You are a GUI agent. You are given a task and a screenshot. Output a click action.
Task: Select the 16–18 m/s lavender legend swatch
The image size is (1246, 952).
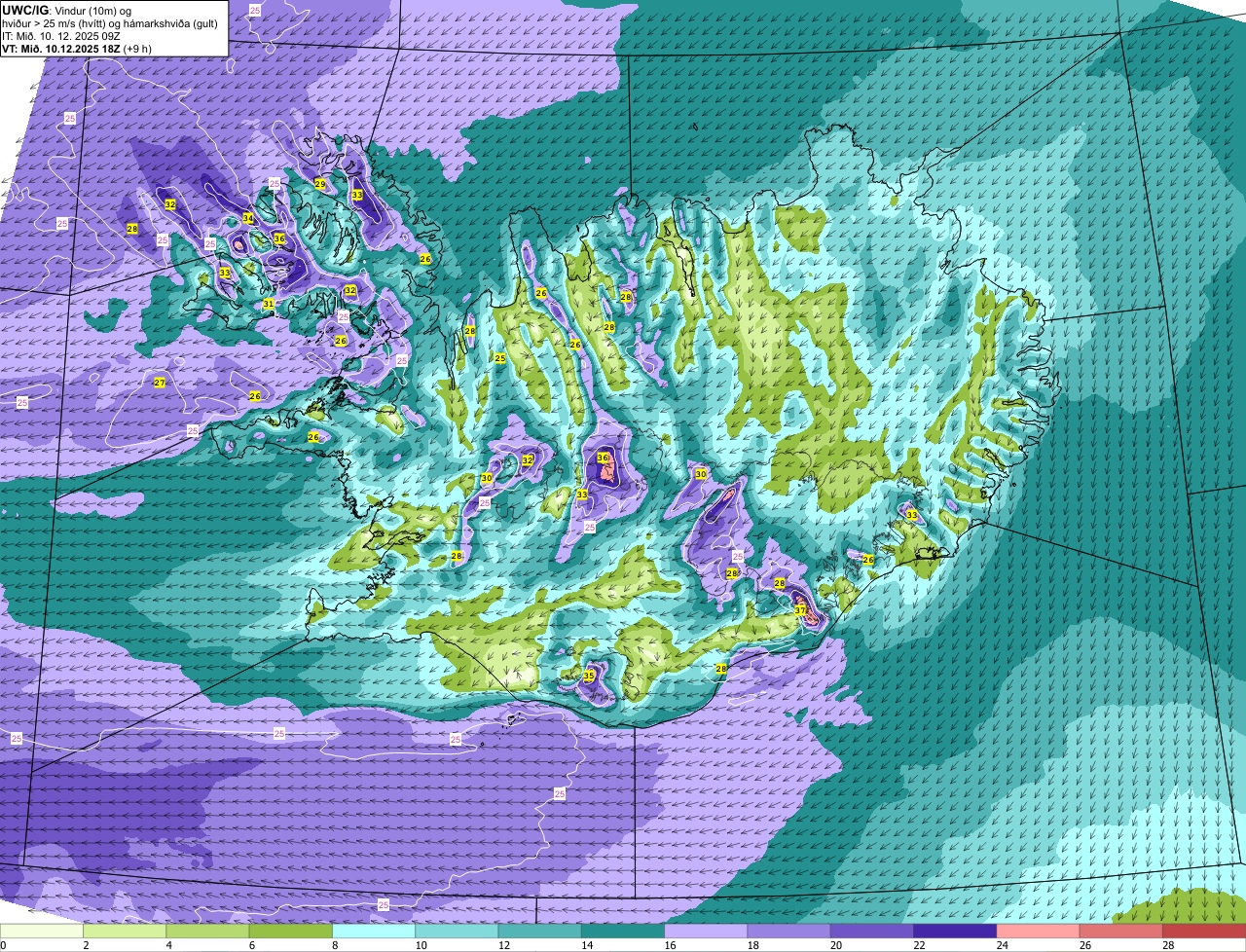click(x=706, y=931)
